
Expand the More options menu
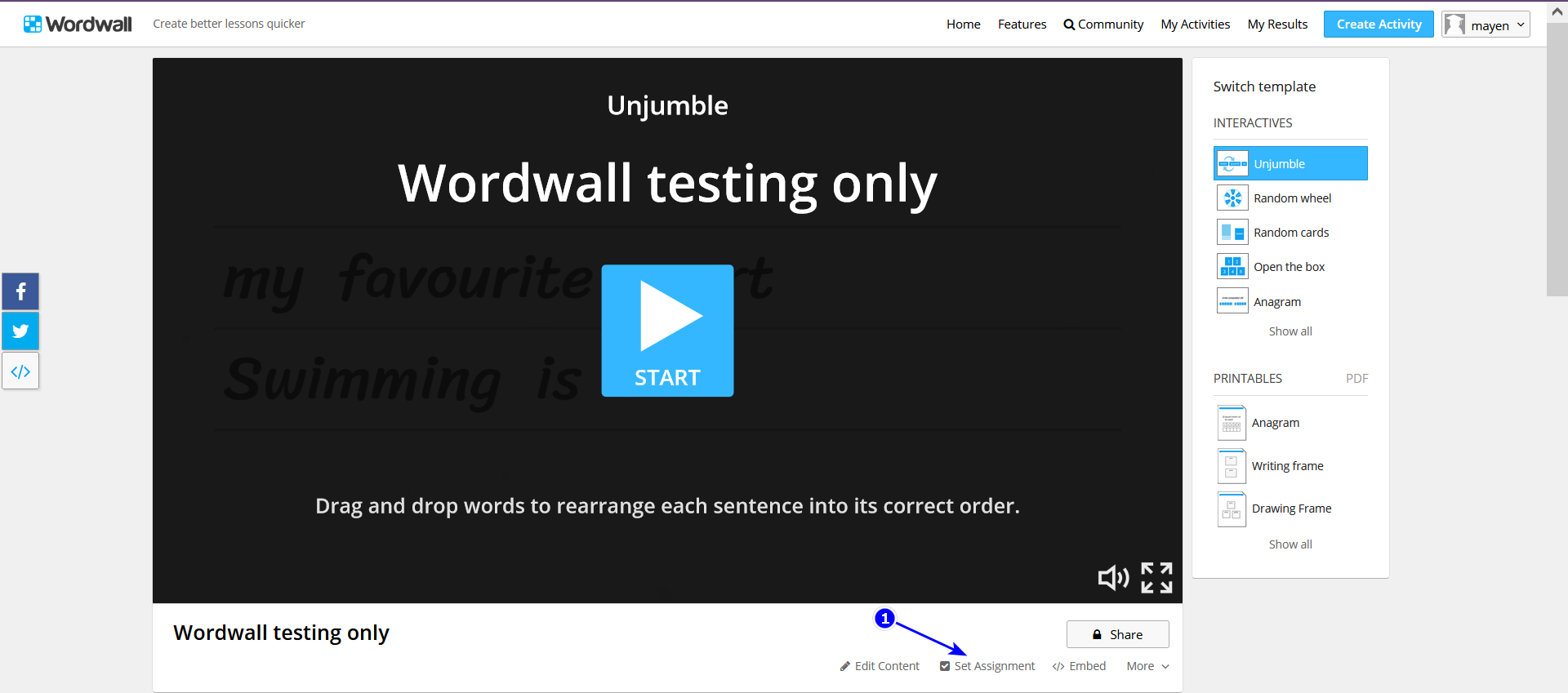(1147, 666)
